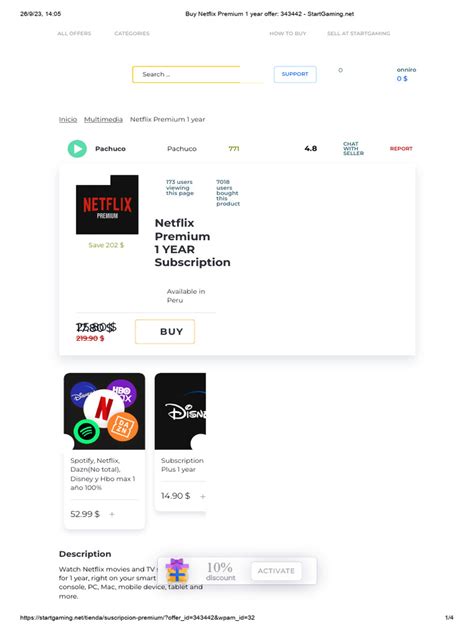The image size is (474, 632).
Task: Activate the 10% discount
Action: 276,571
